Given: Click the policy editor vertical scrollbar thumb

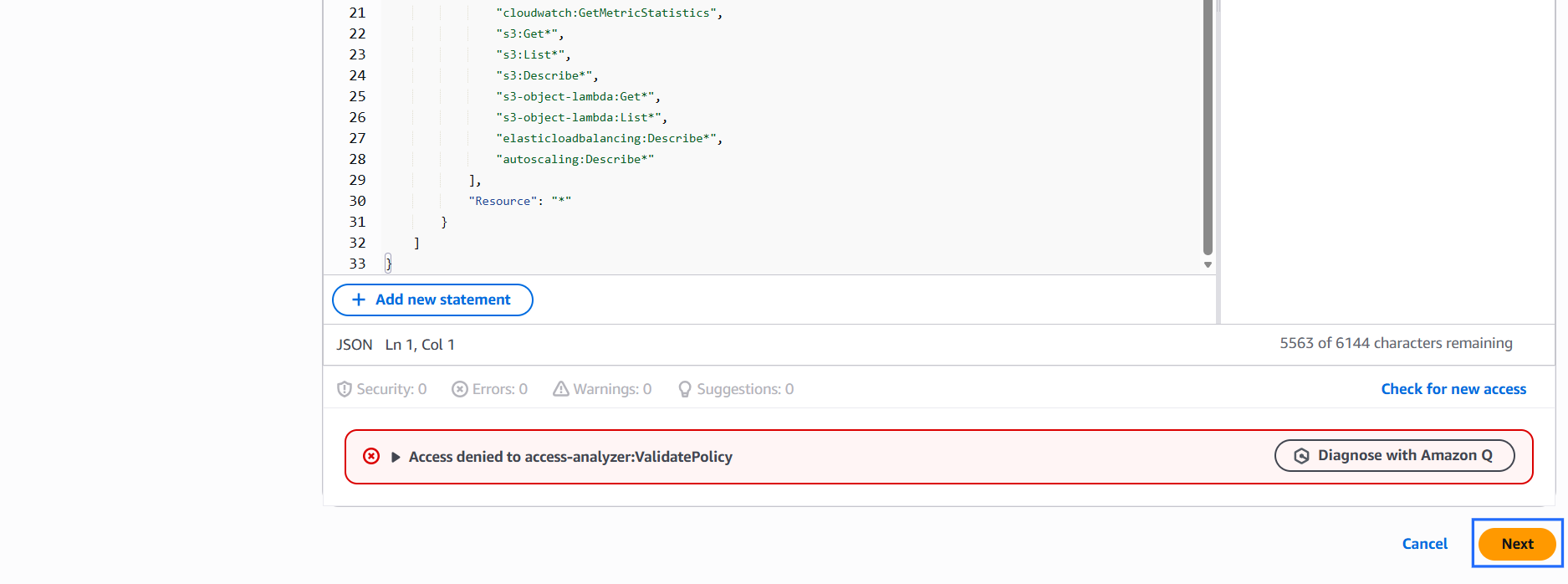Looking at the screenshot, I should 1208,126.
